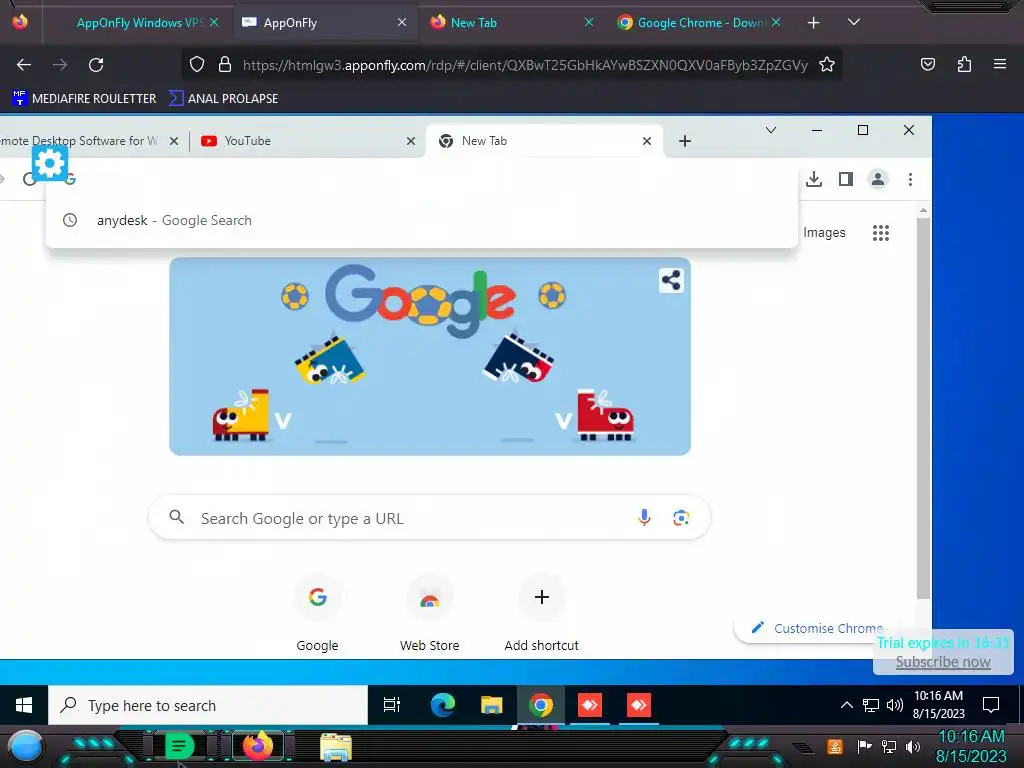Open AppOnFly settings gear overlay
1024x768 pixels.
pyautogui.click(x=50, y=163)
